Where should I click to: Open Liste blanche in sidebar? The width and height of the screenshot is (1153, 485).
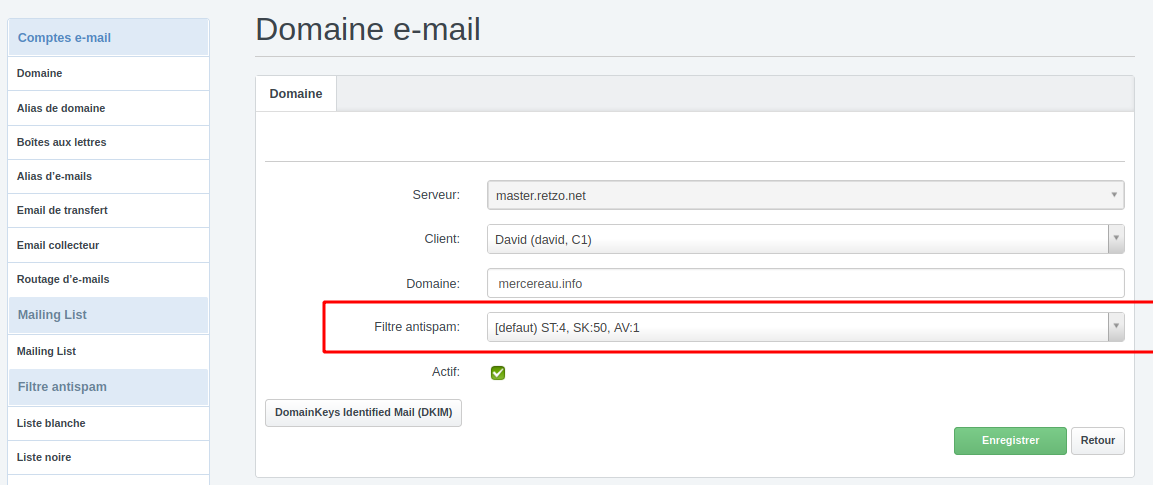51,423
